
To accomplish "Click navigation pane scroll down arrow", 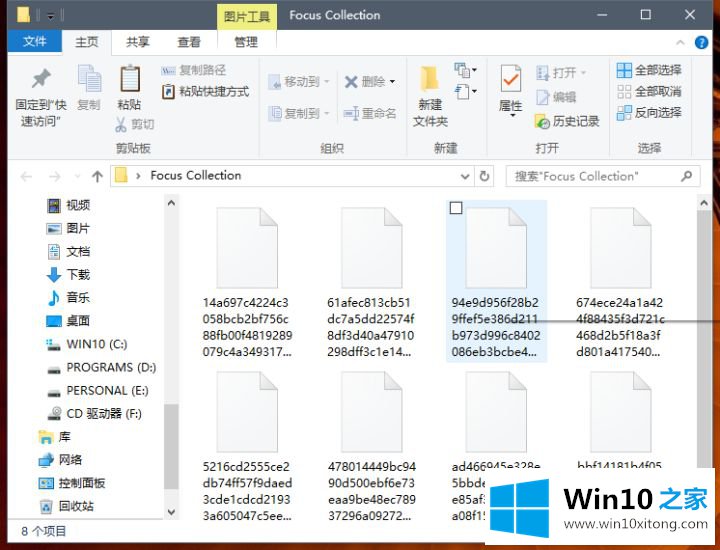I will tap(171, 511).
